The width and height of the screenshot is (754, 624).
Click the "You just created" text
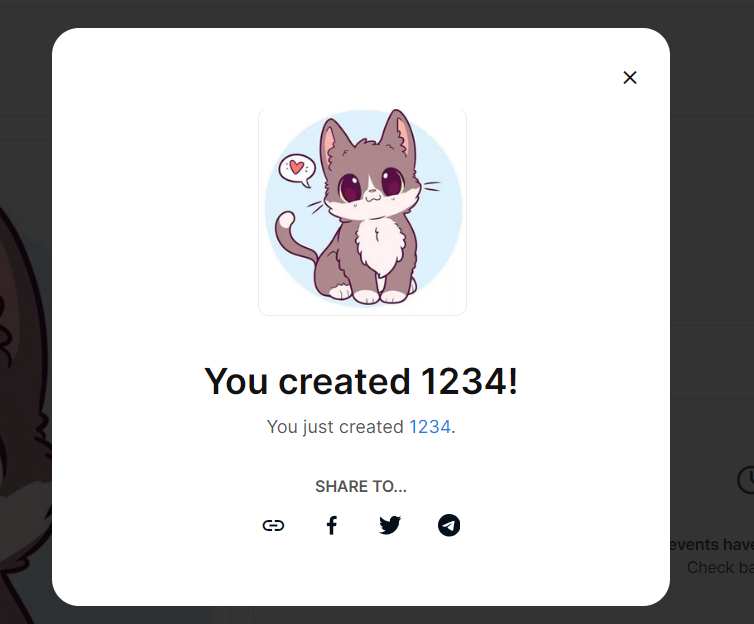coord(335,427)
